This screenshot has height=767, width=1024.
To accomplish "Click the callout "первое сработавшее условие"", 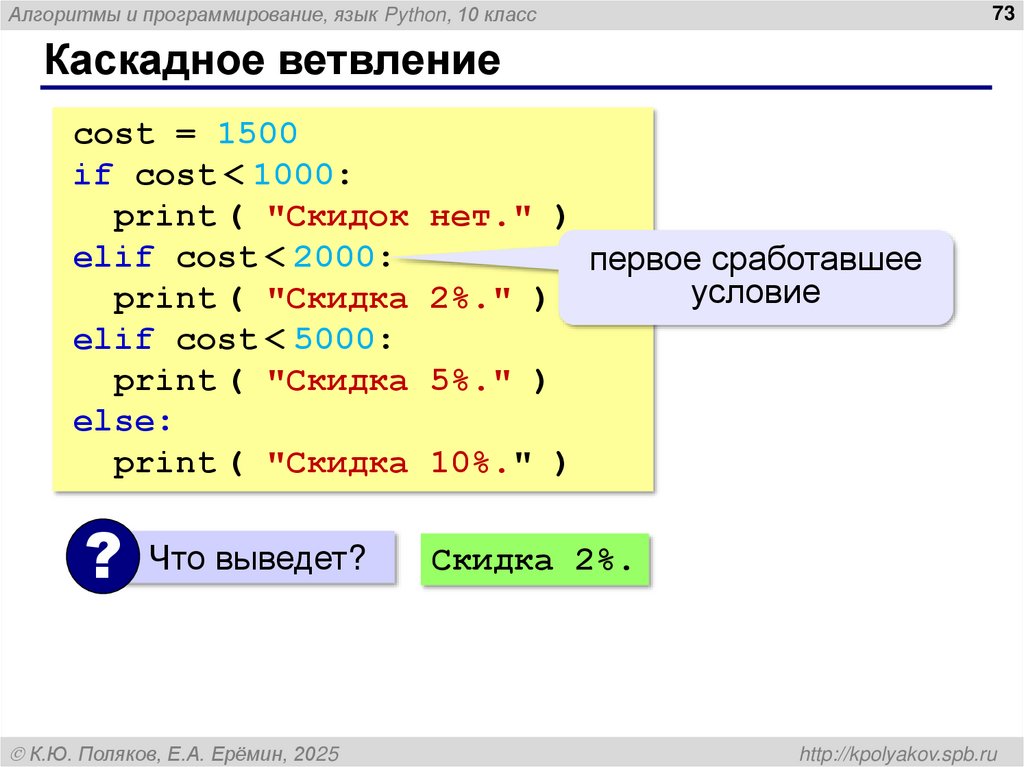I will (x=756, y=274).
